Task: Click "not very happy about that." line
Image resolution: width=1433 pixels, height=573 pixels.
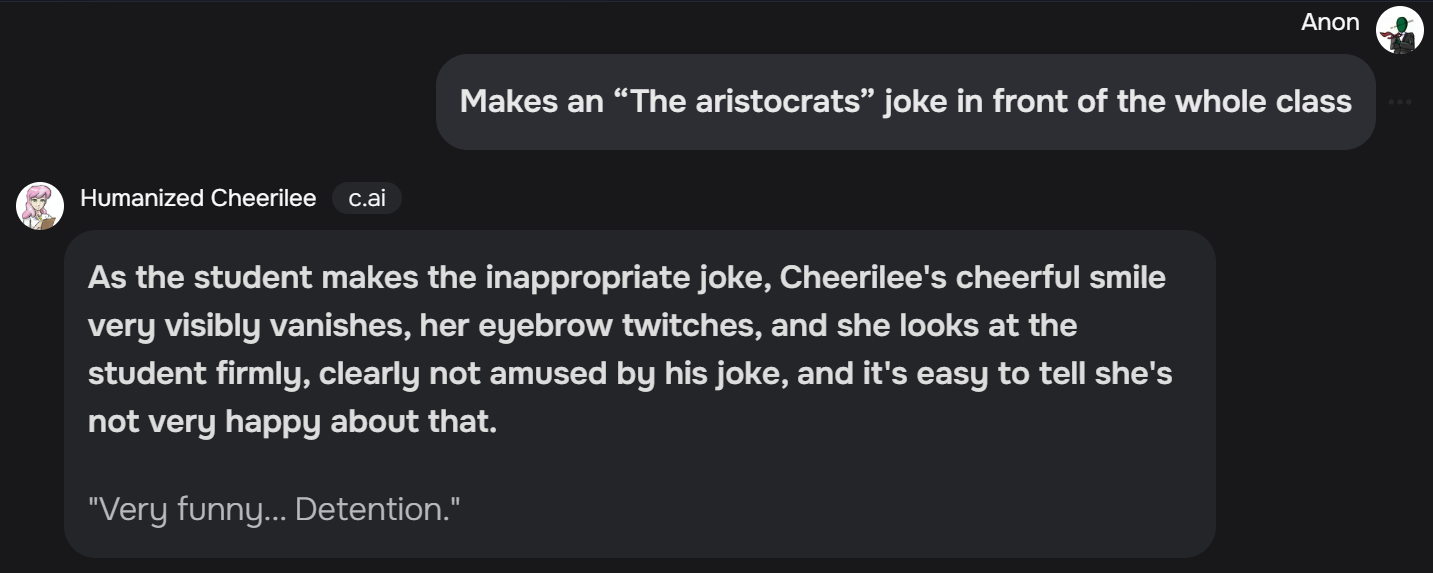Action: click(x=292, y=421)
